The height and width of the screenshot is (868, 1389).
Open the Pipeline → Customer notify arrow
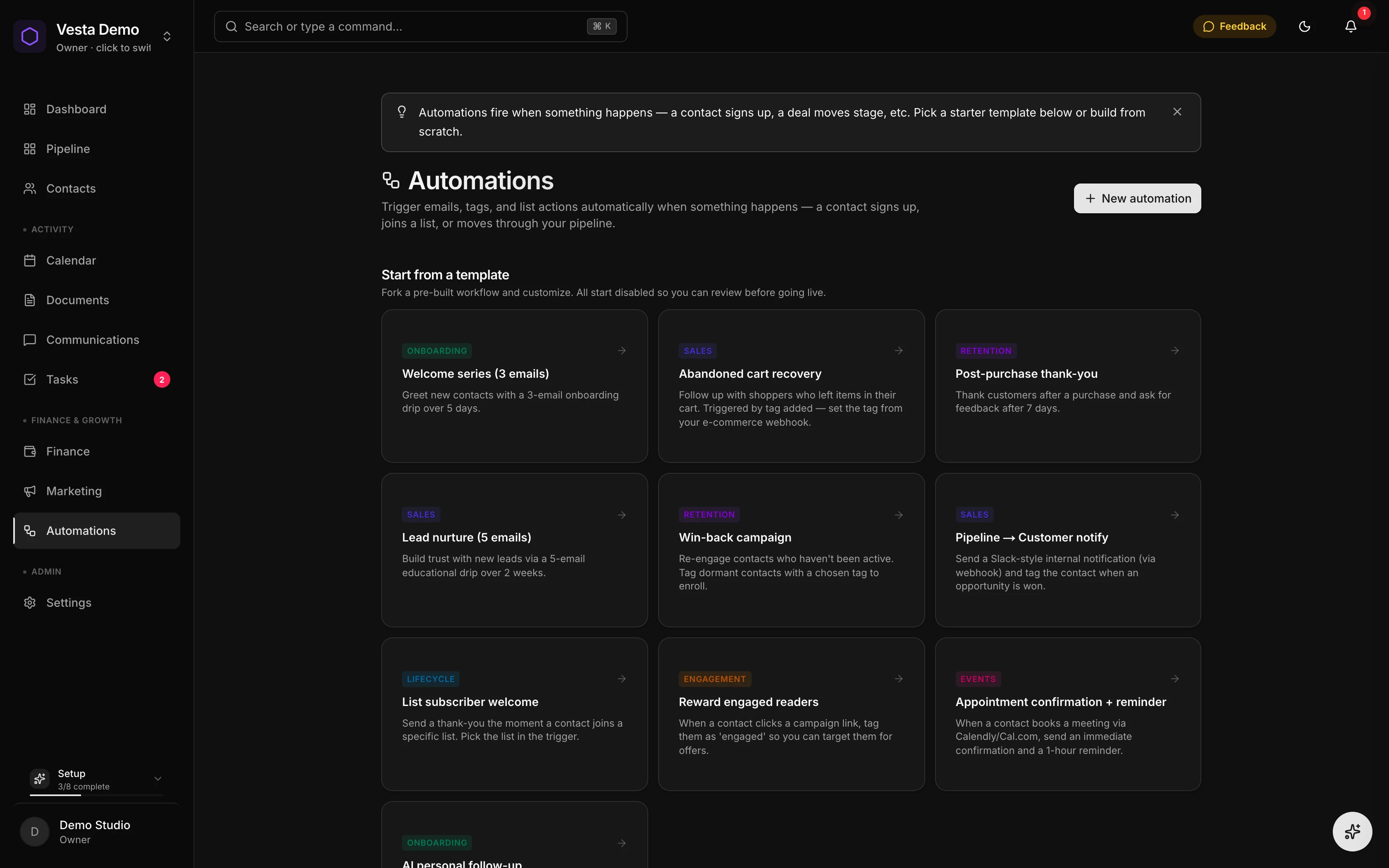pyautogui.click(x=1175, y=515)
